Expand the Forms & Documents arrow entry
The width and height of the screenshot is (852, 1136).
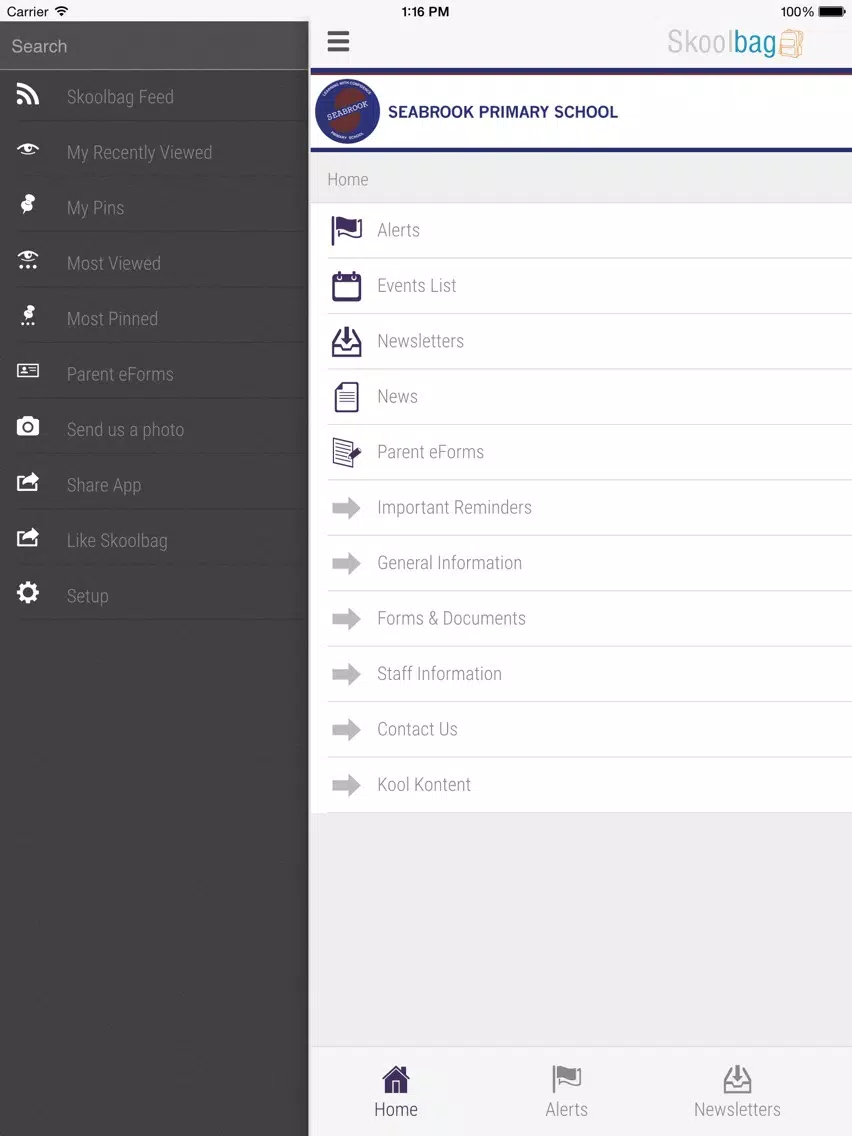[x=581, y=619]
